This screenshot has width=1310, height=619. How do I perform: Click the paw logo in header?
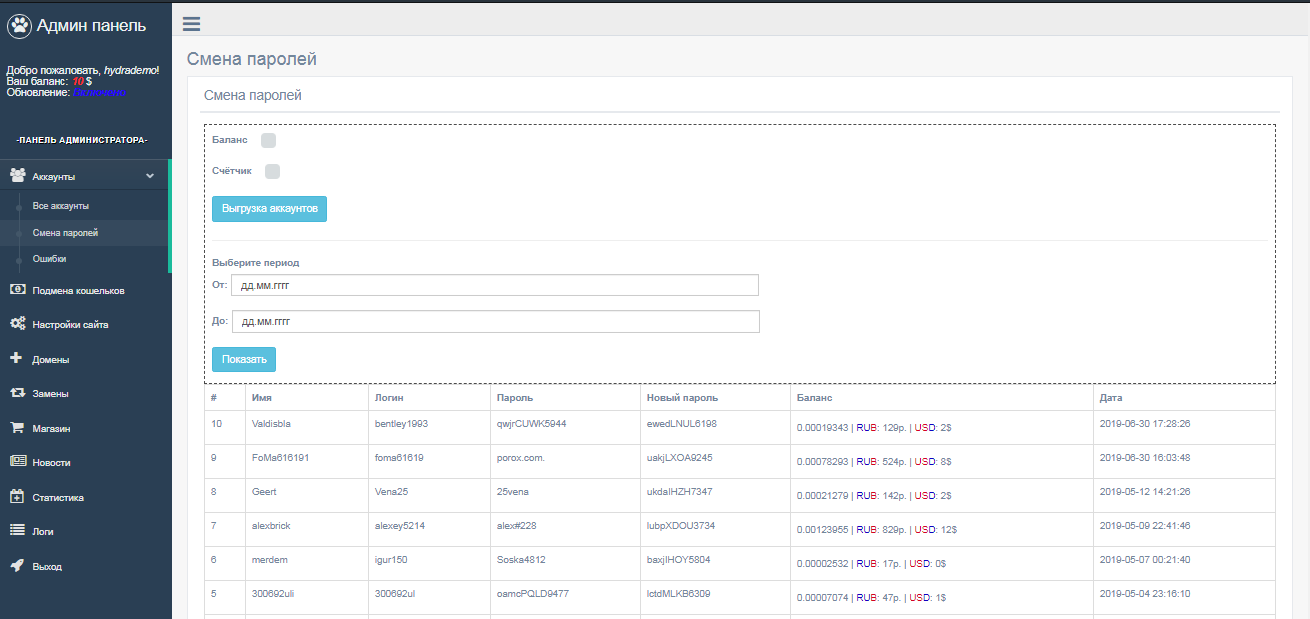pyautogui.click(x=20, y=27)
